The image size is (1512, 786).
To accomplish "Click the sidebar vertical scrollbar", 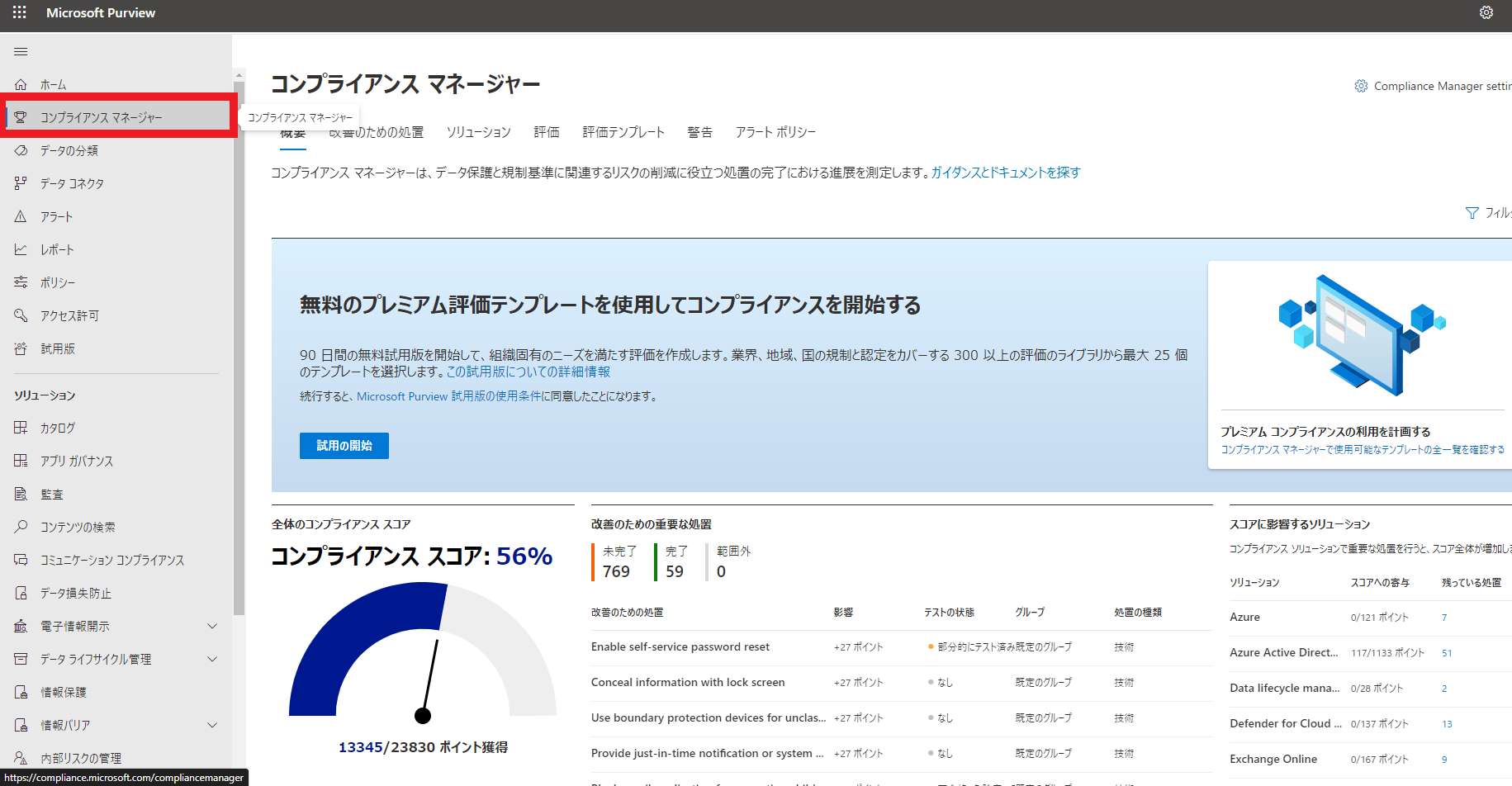I will 239,347.
